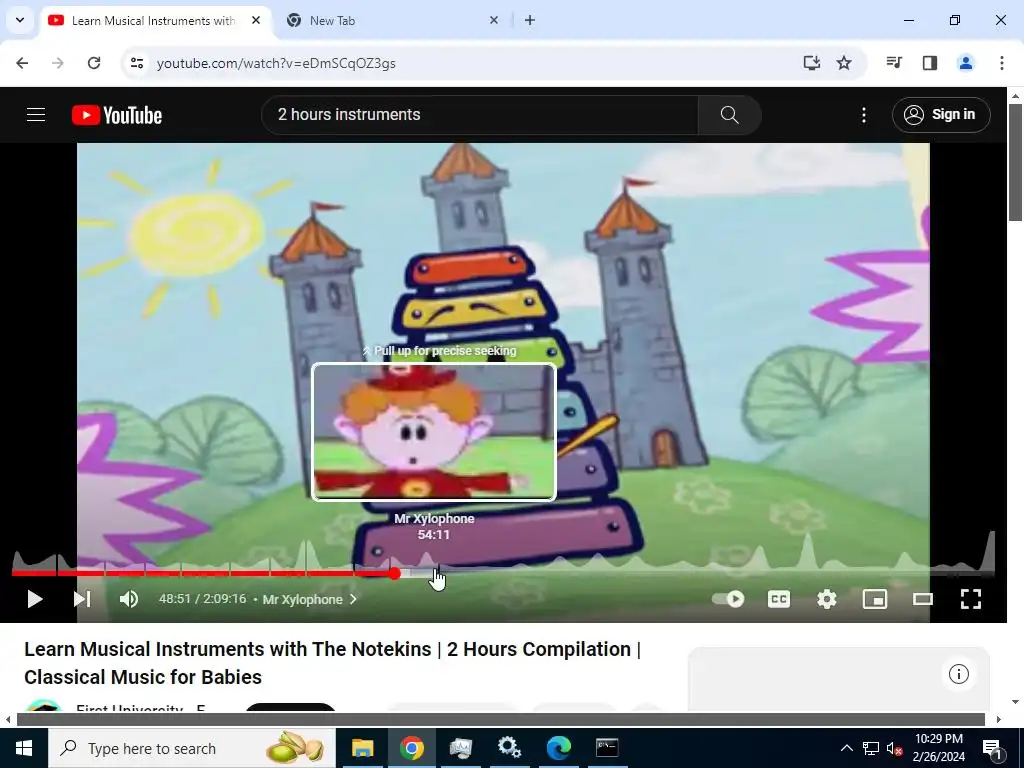Viewport: 1024px width, 768px height.
Task: Go back to previous page
Action: click(x=22, y=63)
